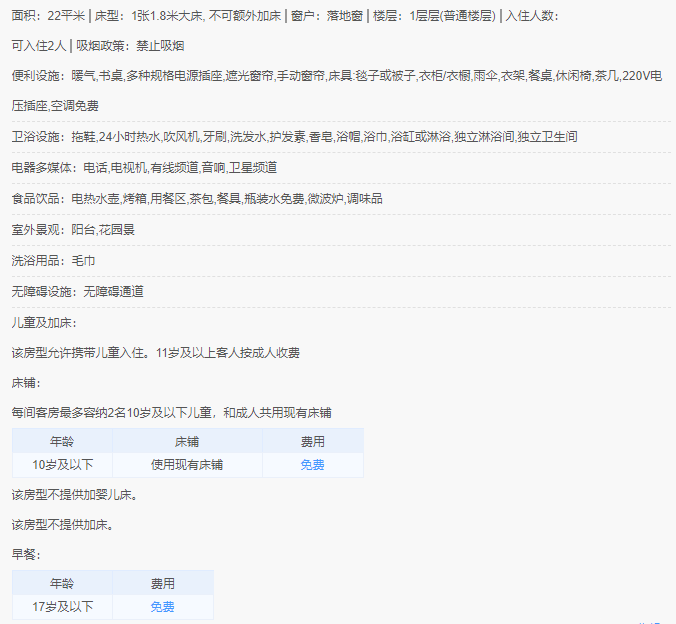Click 卫星频道 in the multimedia row
The image size is (676, 624).
[253, 167]
